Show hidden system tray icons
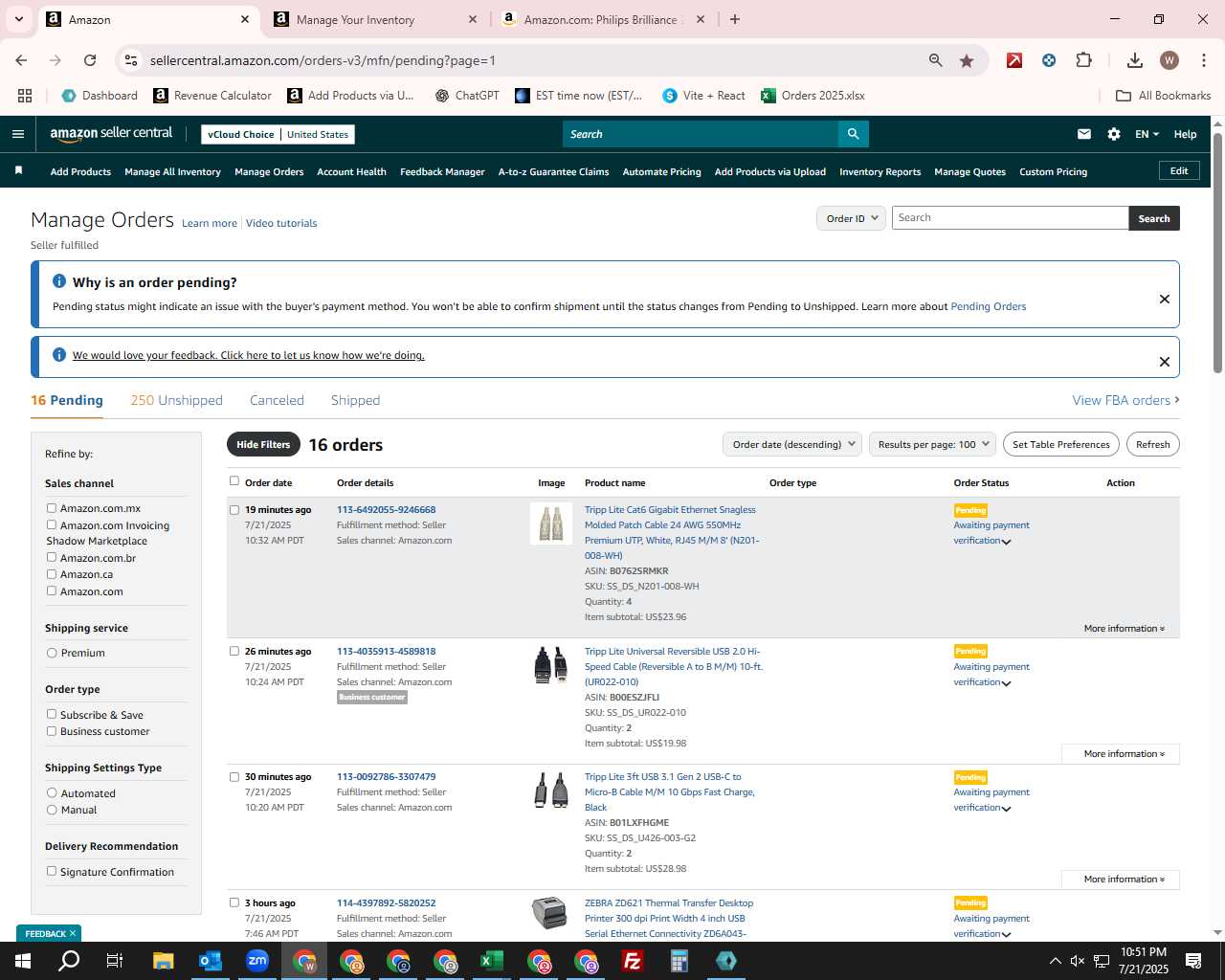 pyautogui.click(x=1055, y=961)
